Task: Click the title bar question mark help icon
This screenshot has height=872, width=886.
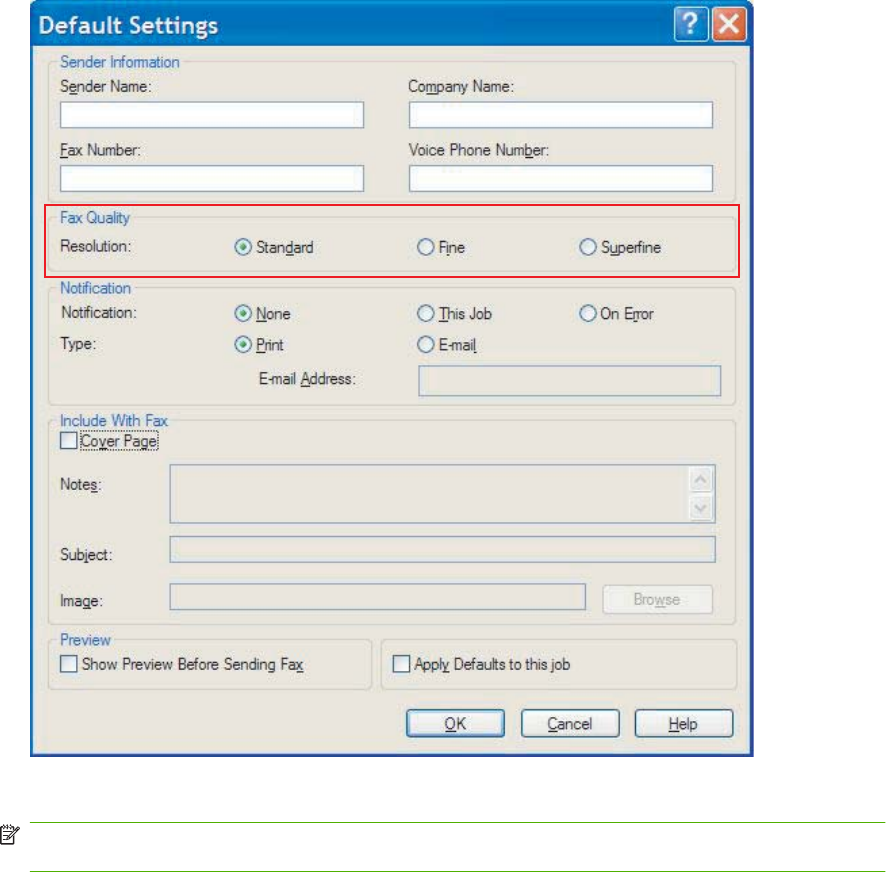Action: (690, 24)
